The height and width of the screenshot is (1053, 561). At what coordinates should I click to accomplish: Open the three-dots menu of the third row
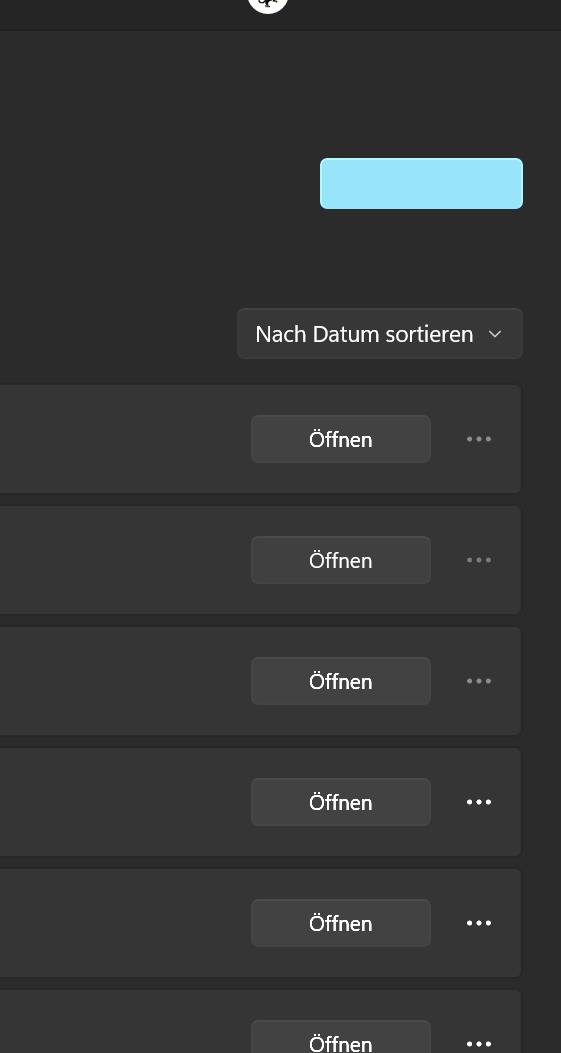click(x=479, y=681)
